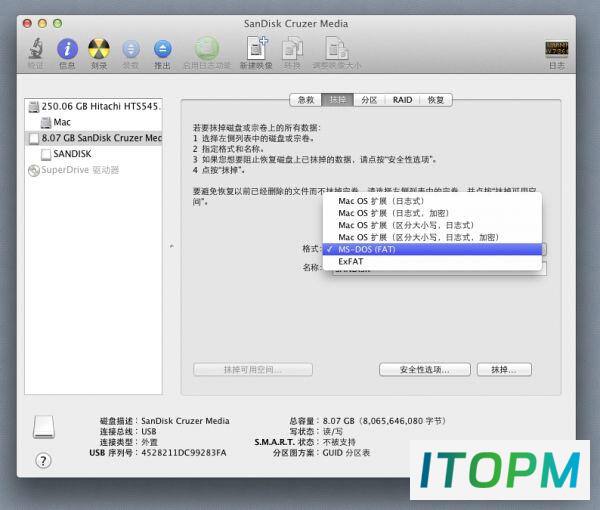Select the SANDISK volume in the sidebar

[x=94, y=154]
